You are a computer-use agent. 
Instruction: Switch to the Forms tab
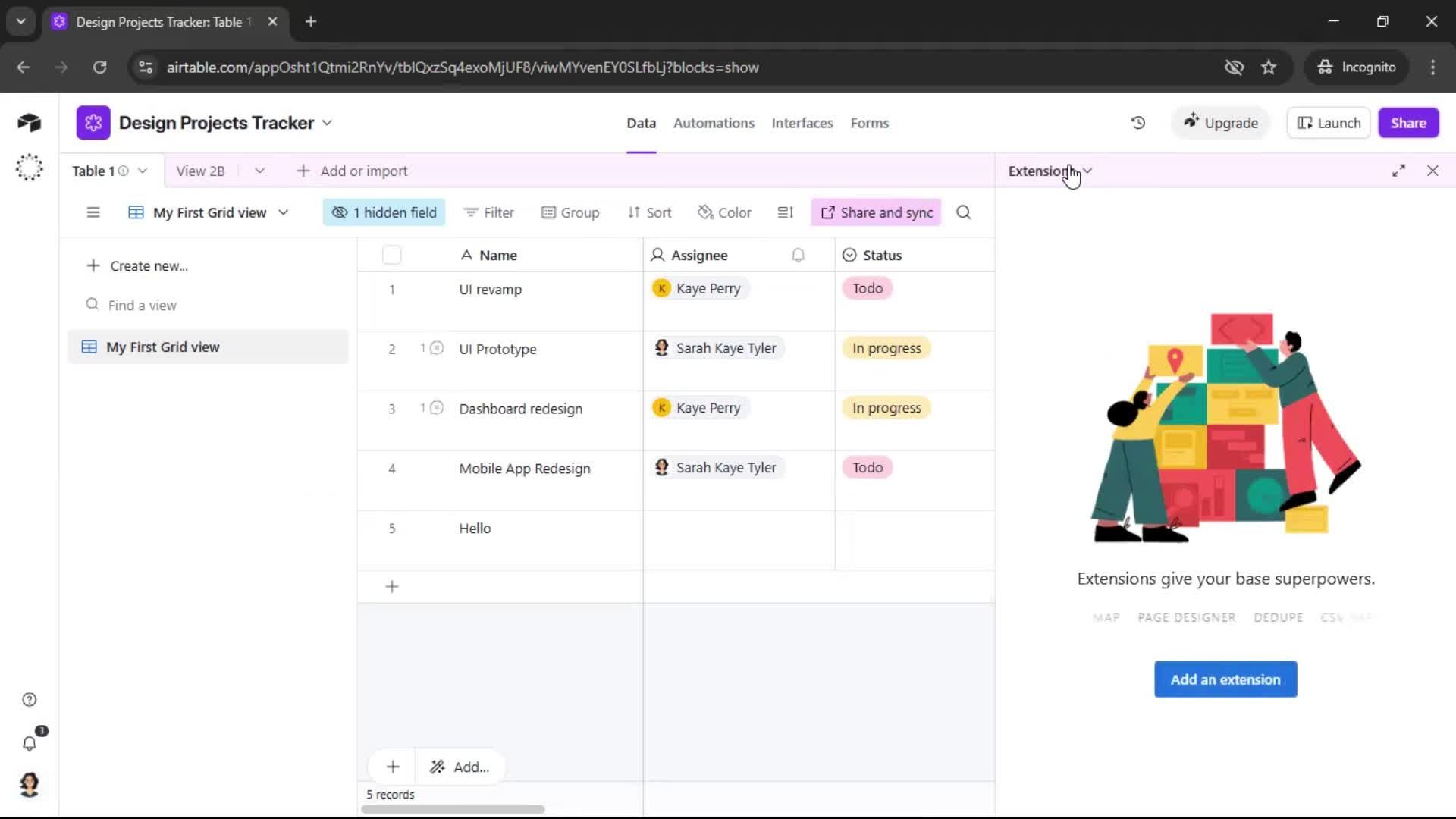point(869,123)
